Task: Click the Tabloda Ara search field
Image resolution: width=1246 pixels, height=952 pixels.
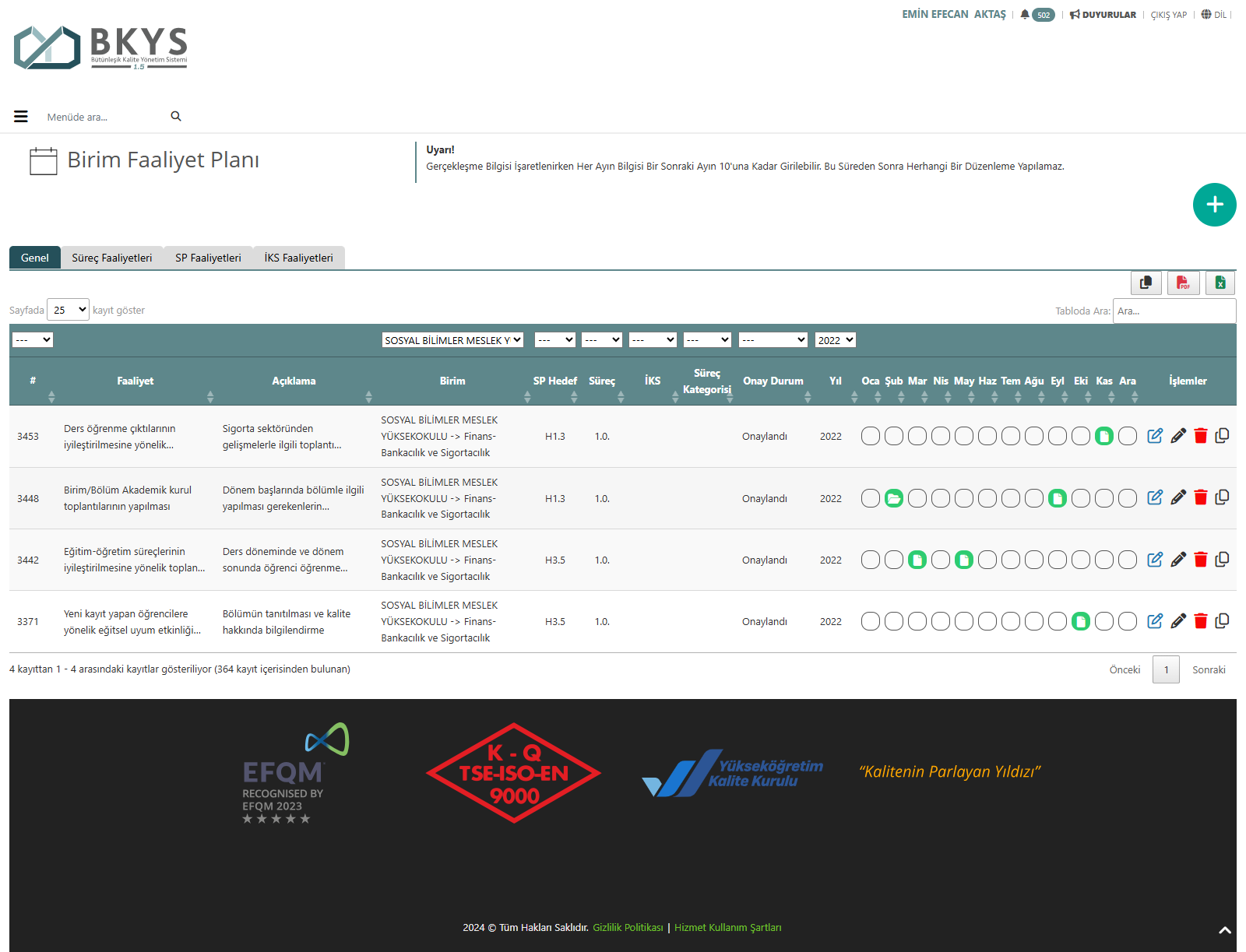Action: [1174, 311]
